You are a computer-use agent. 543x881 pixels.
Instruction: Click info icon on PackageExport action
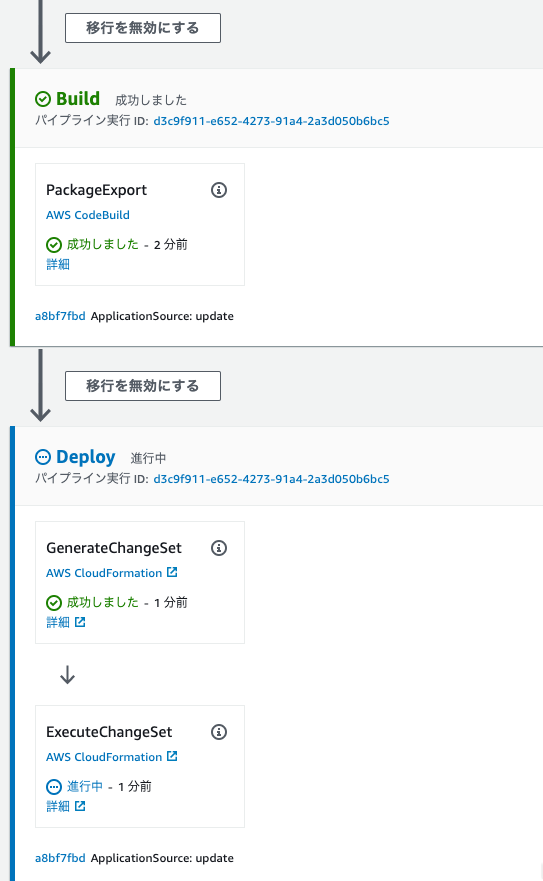tap(219, 190)
